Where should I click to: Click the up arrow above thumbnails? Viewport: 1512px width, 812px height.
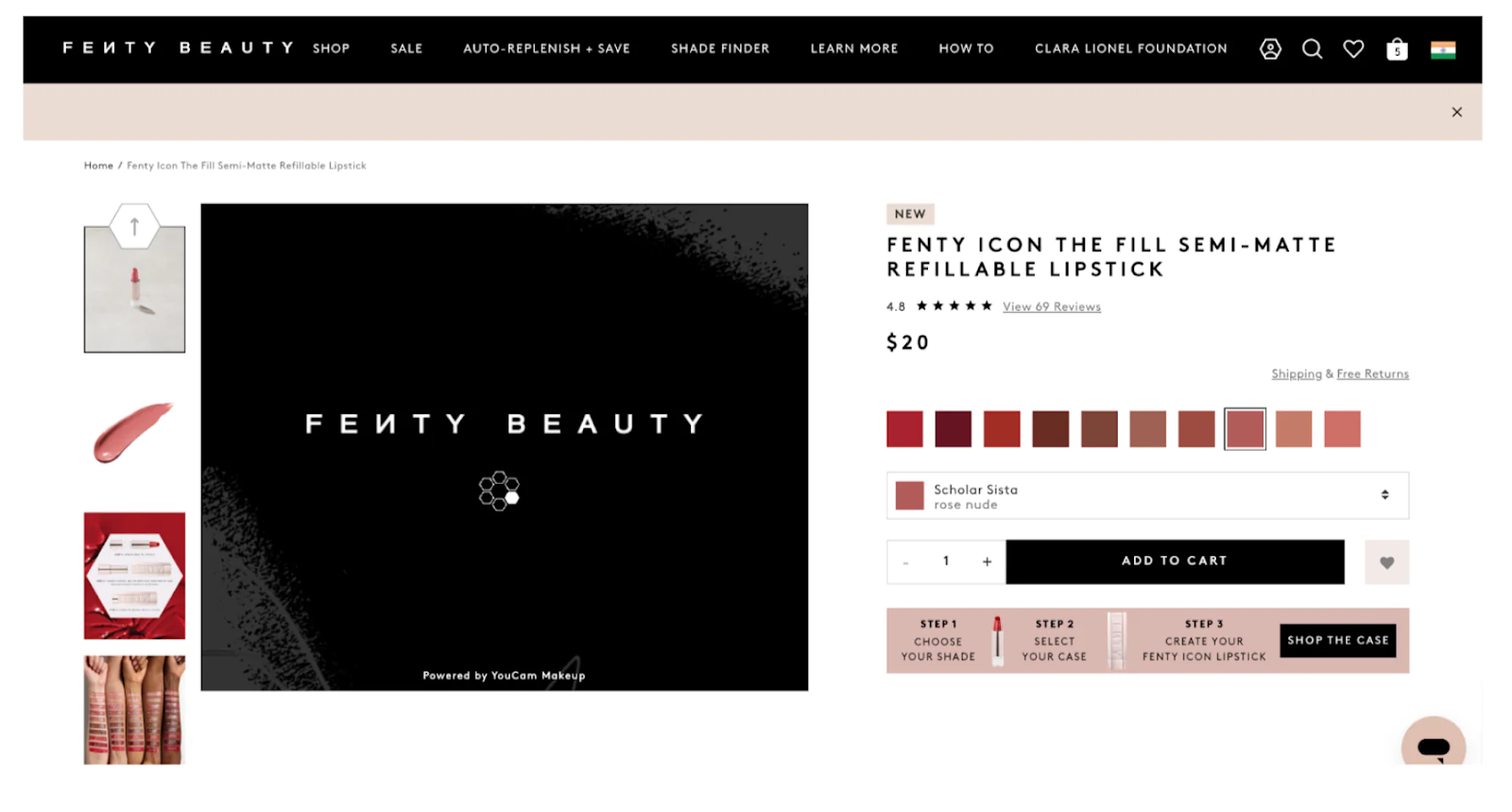pos(134,227)
